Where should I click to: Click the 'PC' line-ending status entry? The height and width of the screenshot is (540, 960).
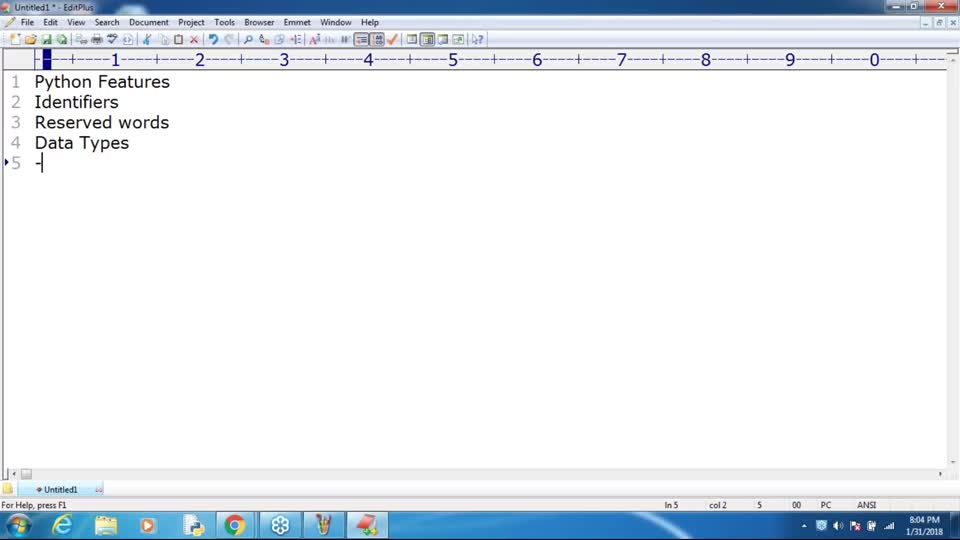click(x=826, y=505)
